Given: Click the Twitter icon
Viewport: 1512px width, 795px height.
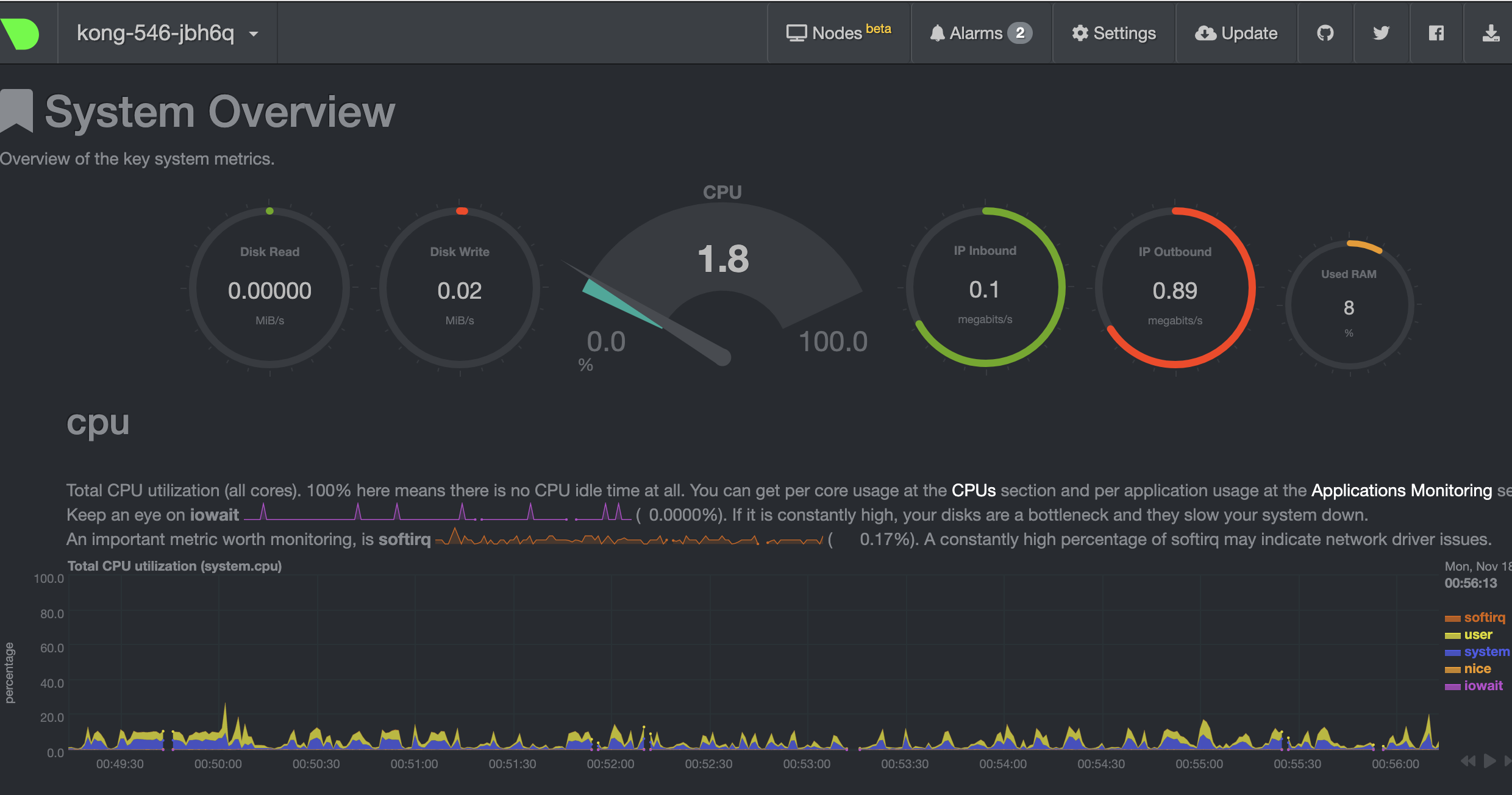Looking at the screenshot, I should point(1381,34).
